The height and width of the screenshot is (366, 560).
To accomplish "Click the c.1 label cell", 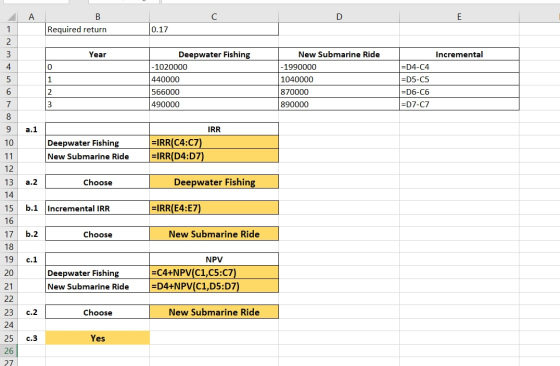I will (x=31, y=260).
